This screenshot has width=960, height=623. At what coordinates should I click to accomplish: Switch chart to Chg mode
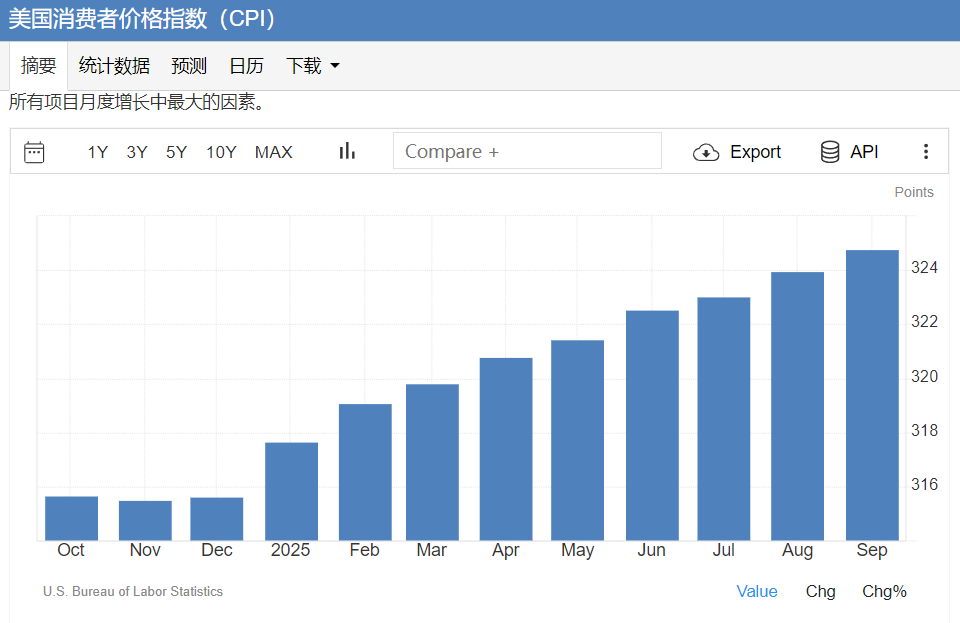pos(820,591)
